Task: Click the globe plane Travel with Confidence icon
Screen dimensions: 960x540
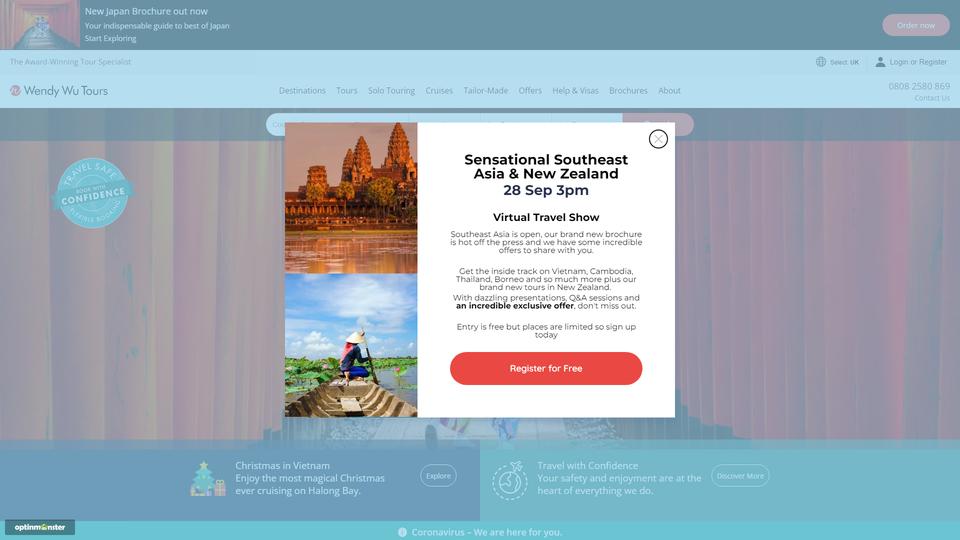Action: click(509, 481)
